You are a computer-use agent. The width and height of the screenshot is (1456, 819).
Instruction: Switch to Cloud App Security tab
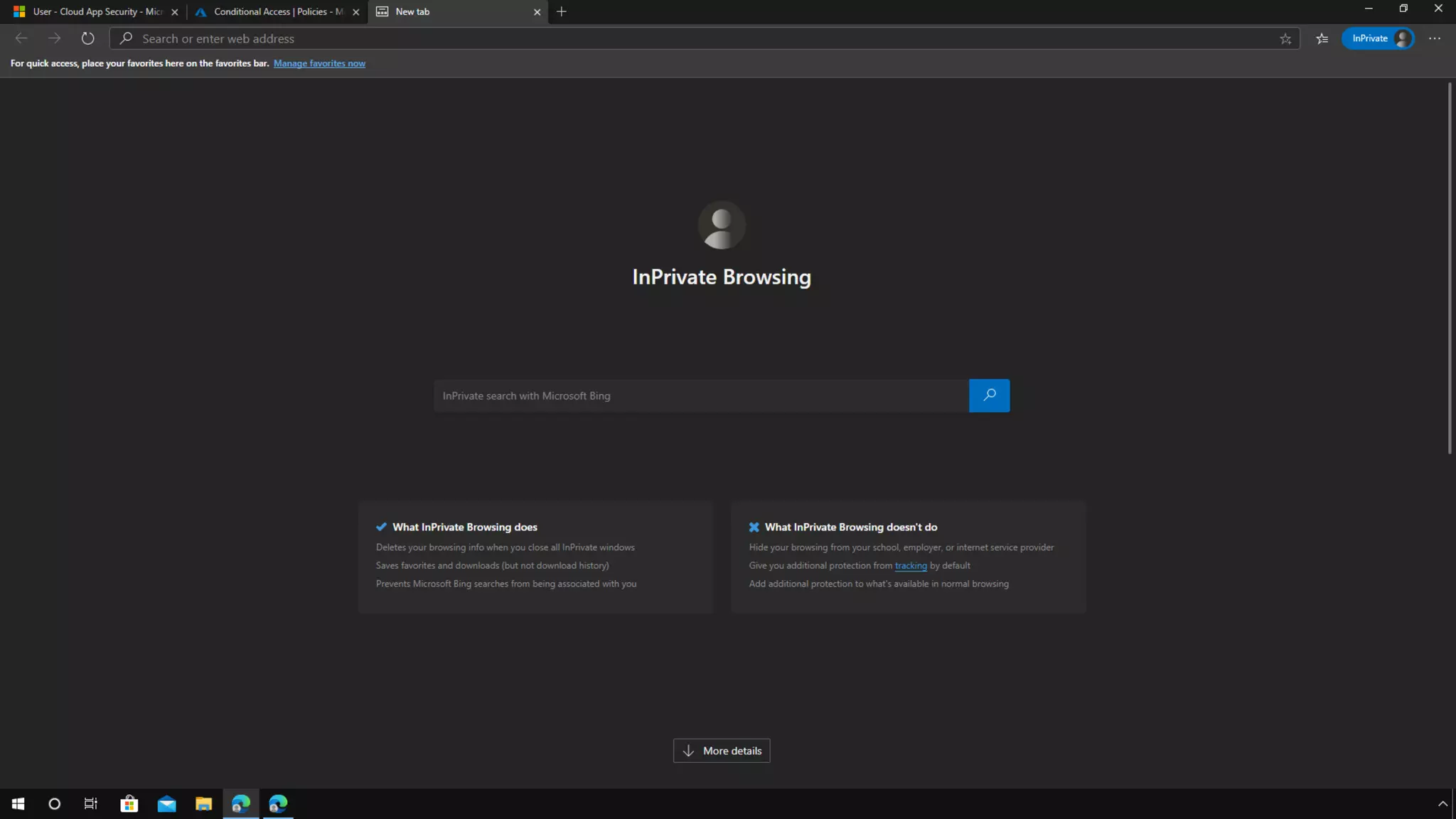coord(92,12)
